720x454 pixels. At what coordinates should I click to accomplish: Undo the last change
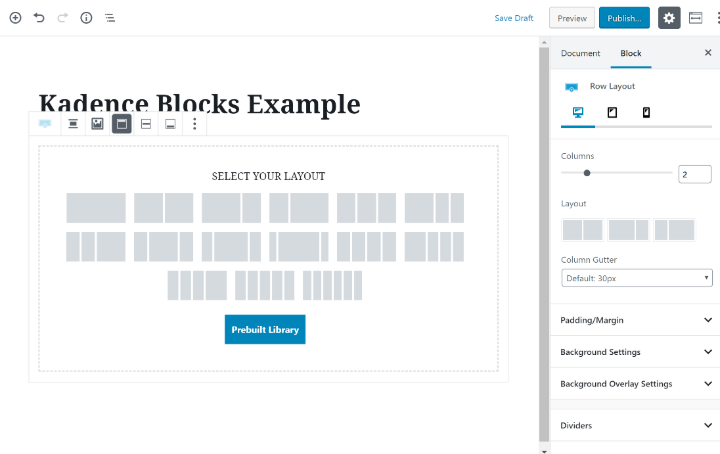point(39,18)
